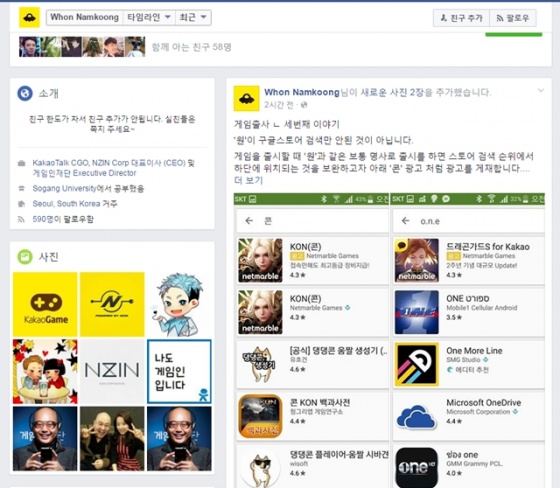Click the 팔로우 button
560x488 pixels.
[x=512, y=18]
